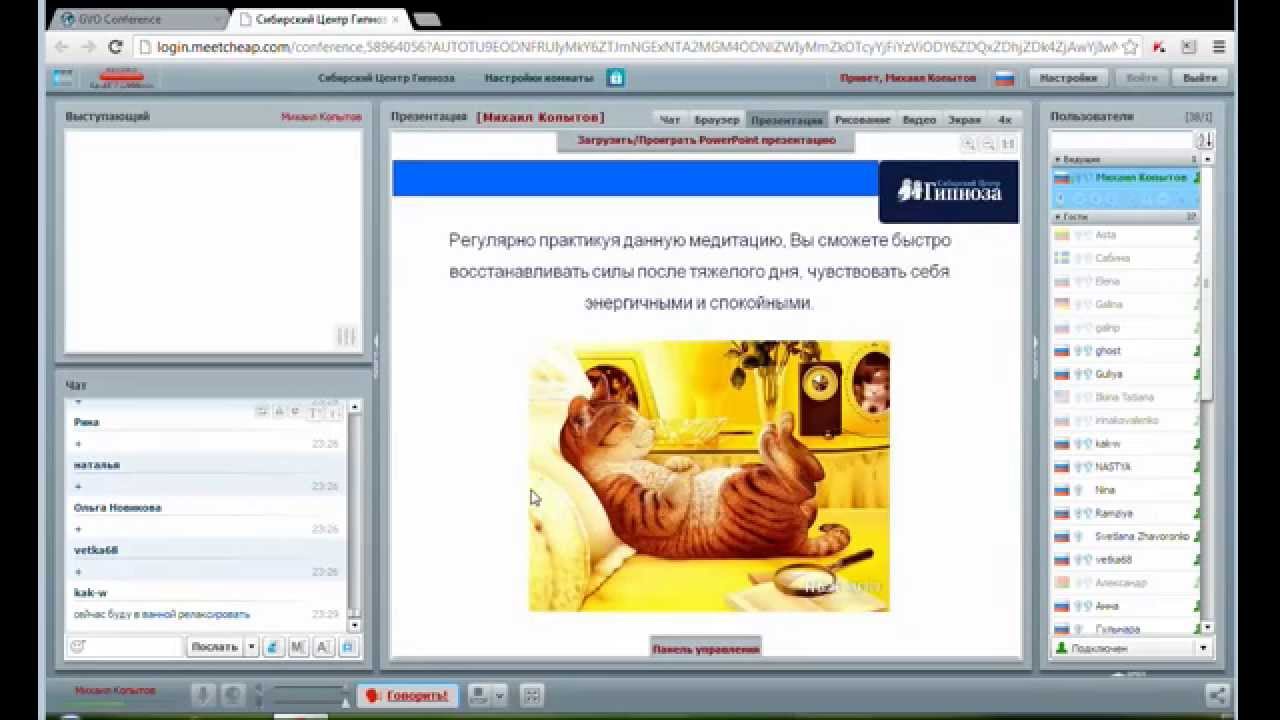Screen dimensions: 1280x720
Task: Bookmark page with the star icon
Action: [x=1130, y=47]
